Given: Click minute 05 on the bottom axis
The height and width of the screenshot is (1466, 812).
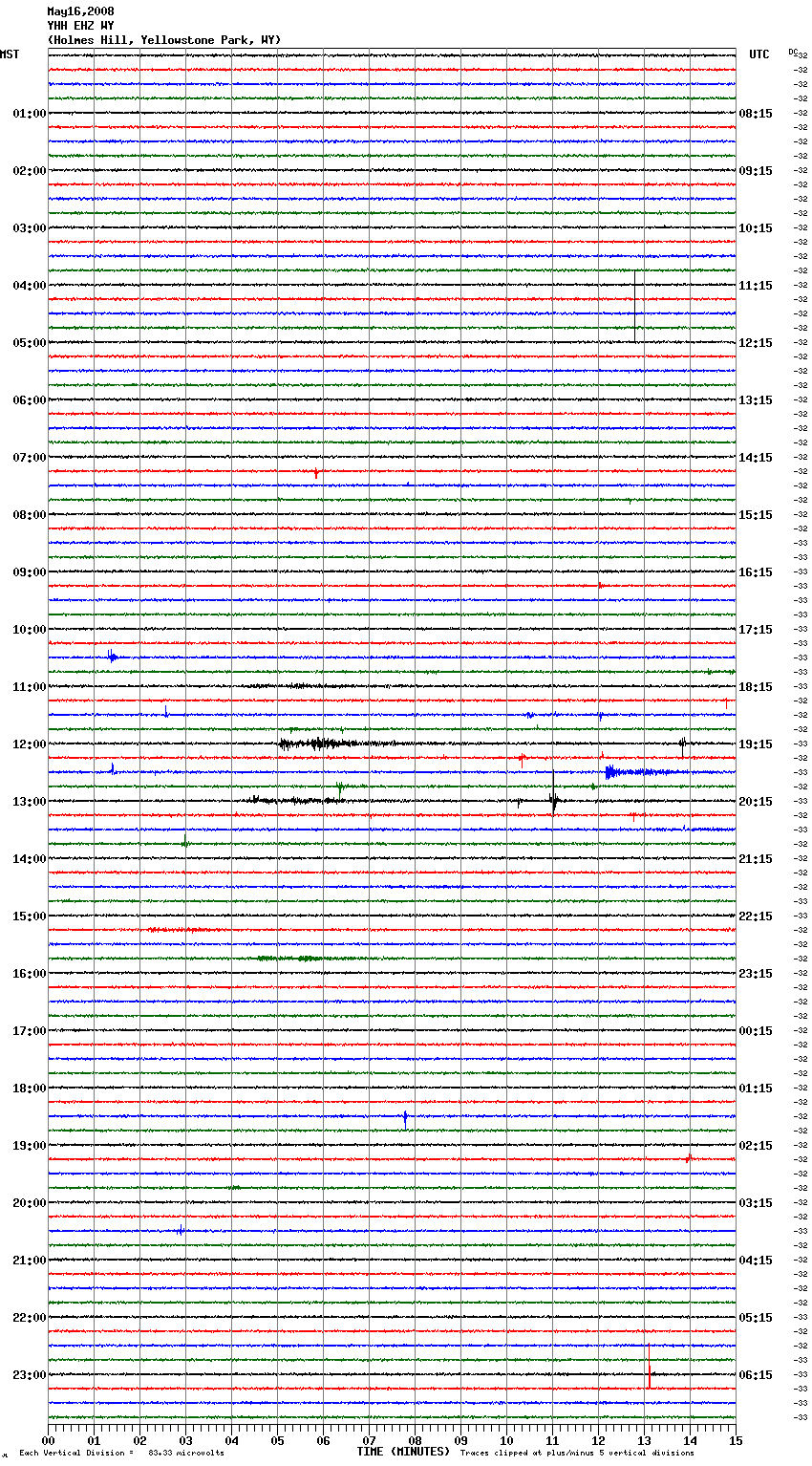Looking at the screenshot, I should 277,1441.
